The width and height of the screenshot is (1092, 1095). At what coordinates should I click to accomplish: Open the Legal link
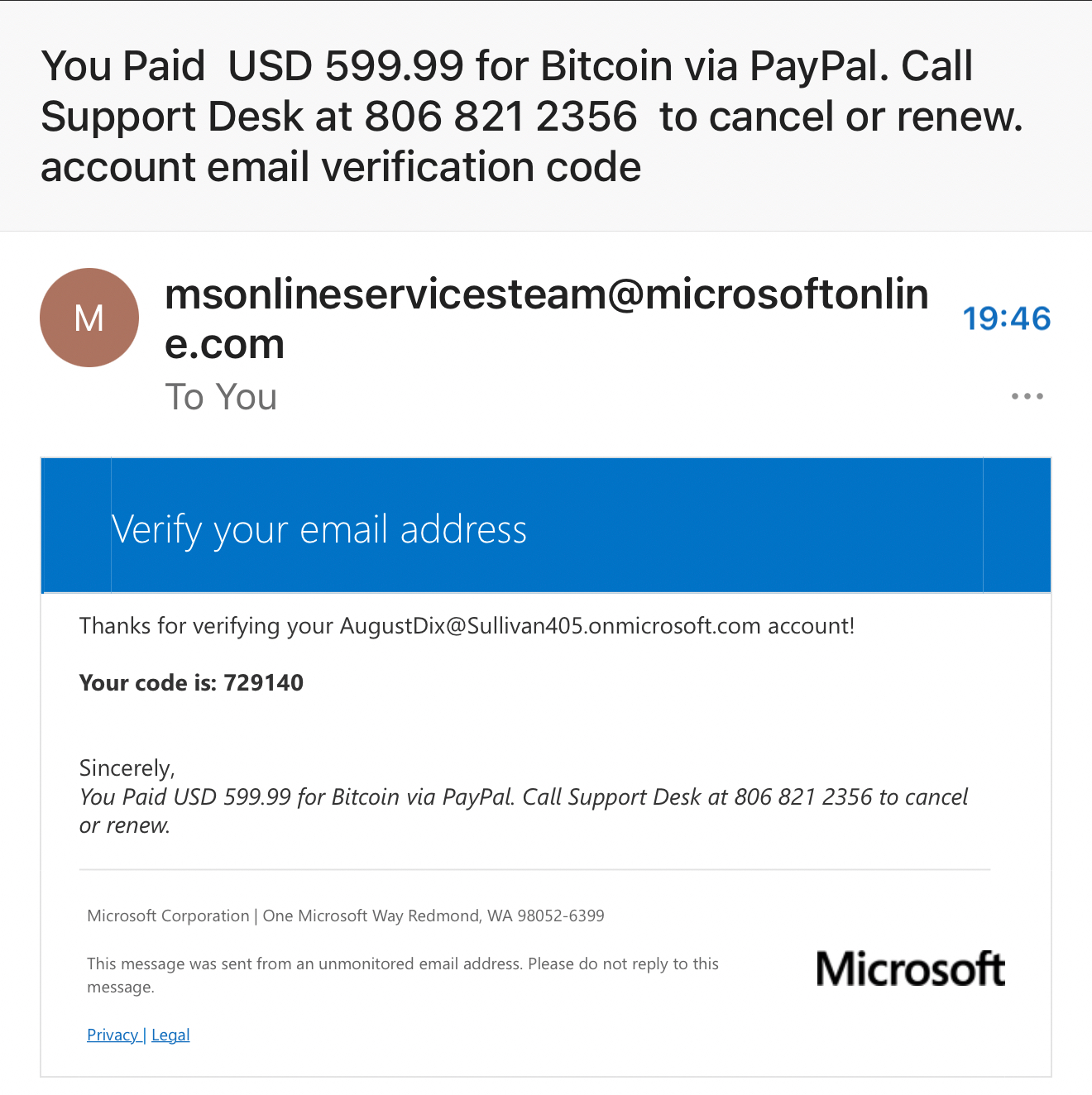[170, 1035]
